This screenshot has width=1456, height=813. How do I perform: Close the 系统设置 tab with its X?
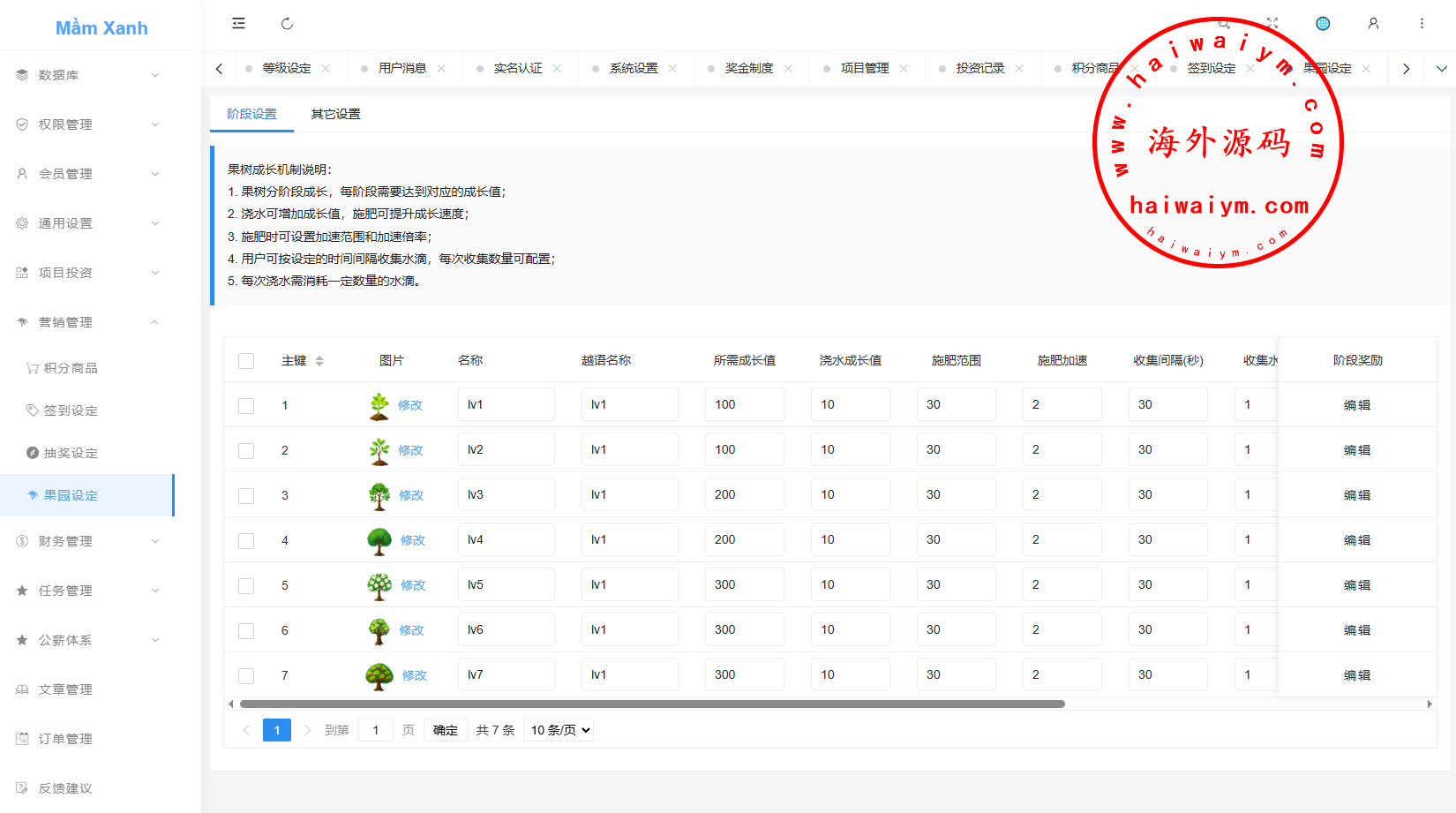(x=672, y=69)
